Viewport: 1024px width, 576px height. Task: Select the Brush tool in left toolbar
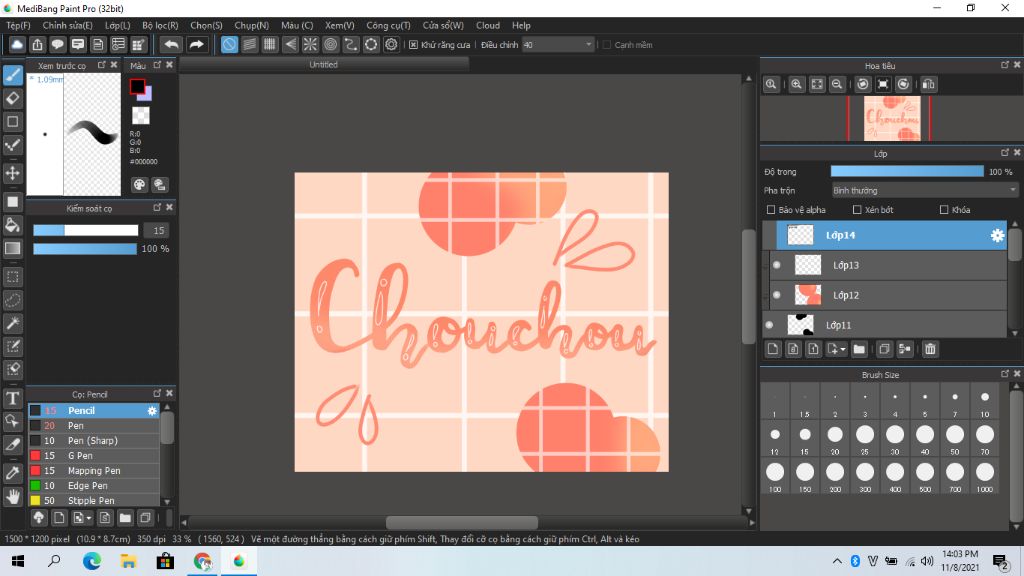(13, 75)
